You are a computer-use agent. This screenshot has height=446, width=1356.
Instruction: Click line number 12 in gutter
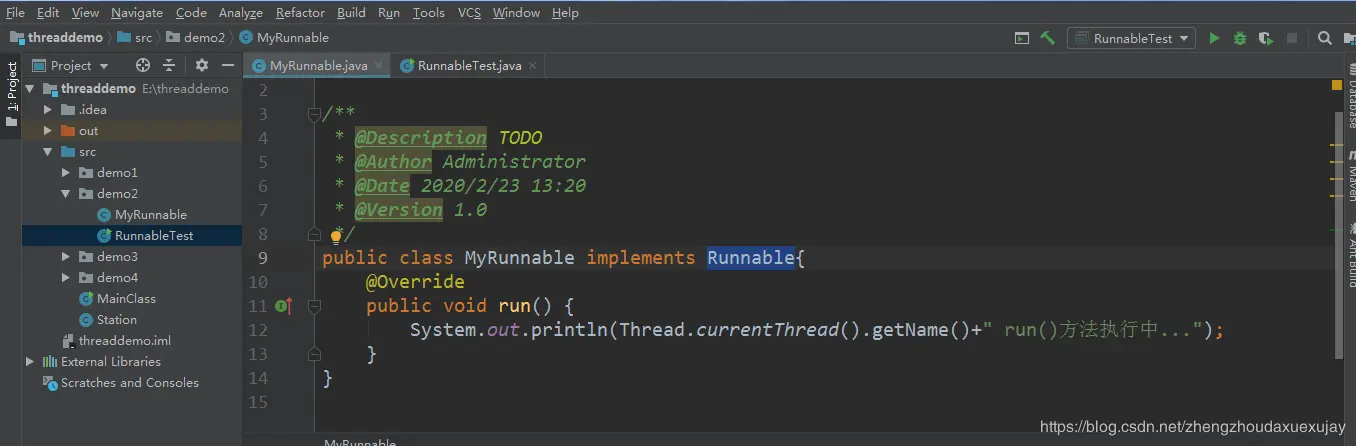point(257,330)
